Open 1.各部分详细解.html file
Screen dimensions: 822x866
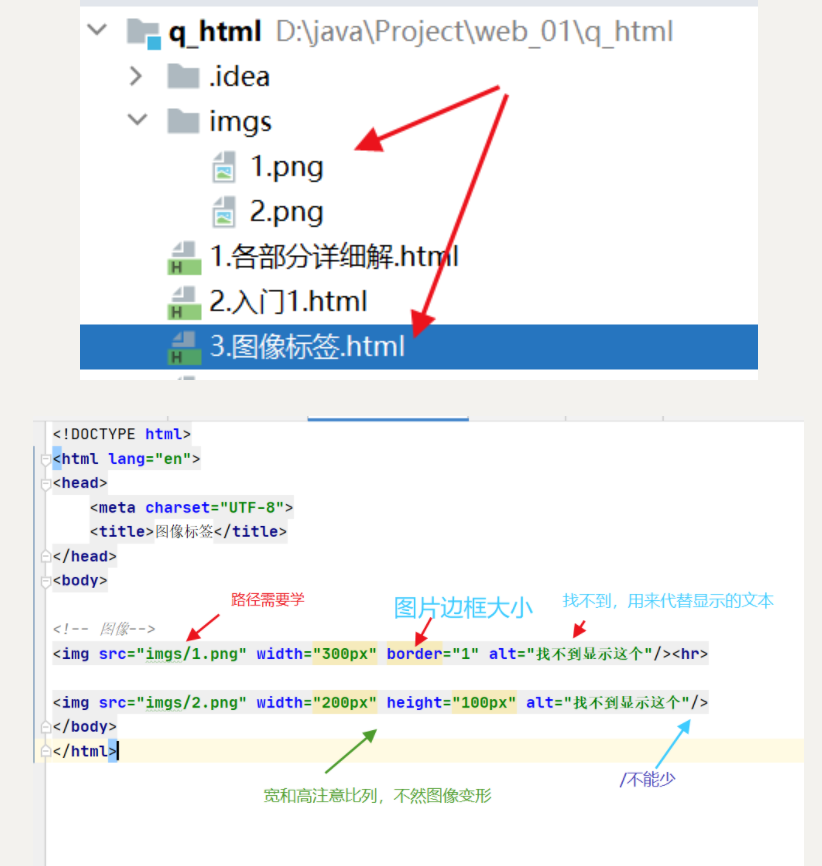tap(334, 257)
